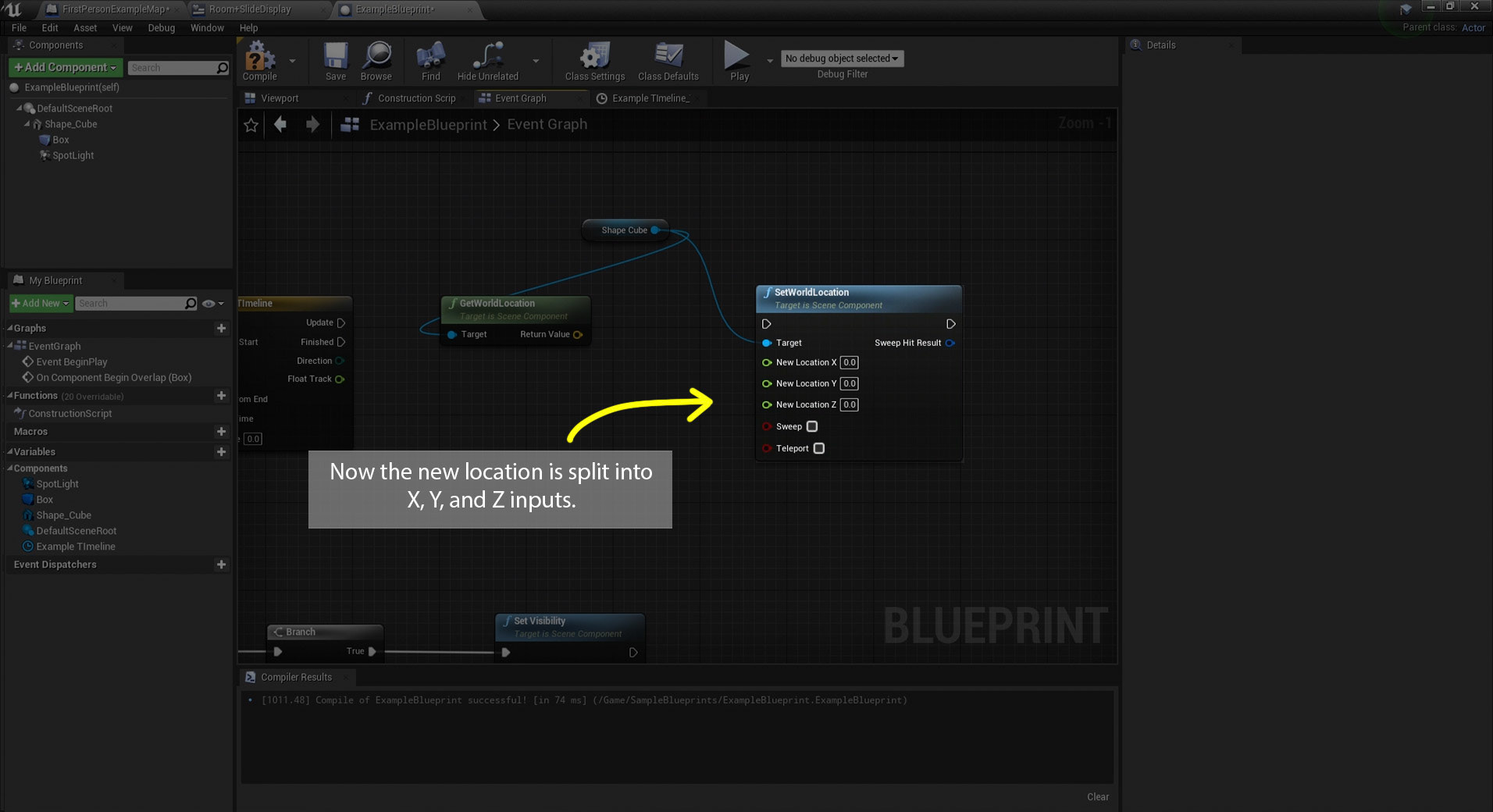Screen dimensions: 1493x812
Task: Select ConstructionScript in Functions list
Action: click(x=70, y=414)
